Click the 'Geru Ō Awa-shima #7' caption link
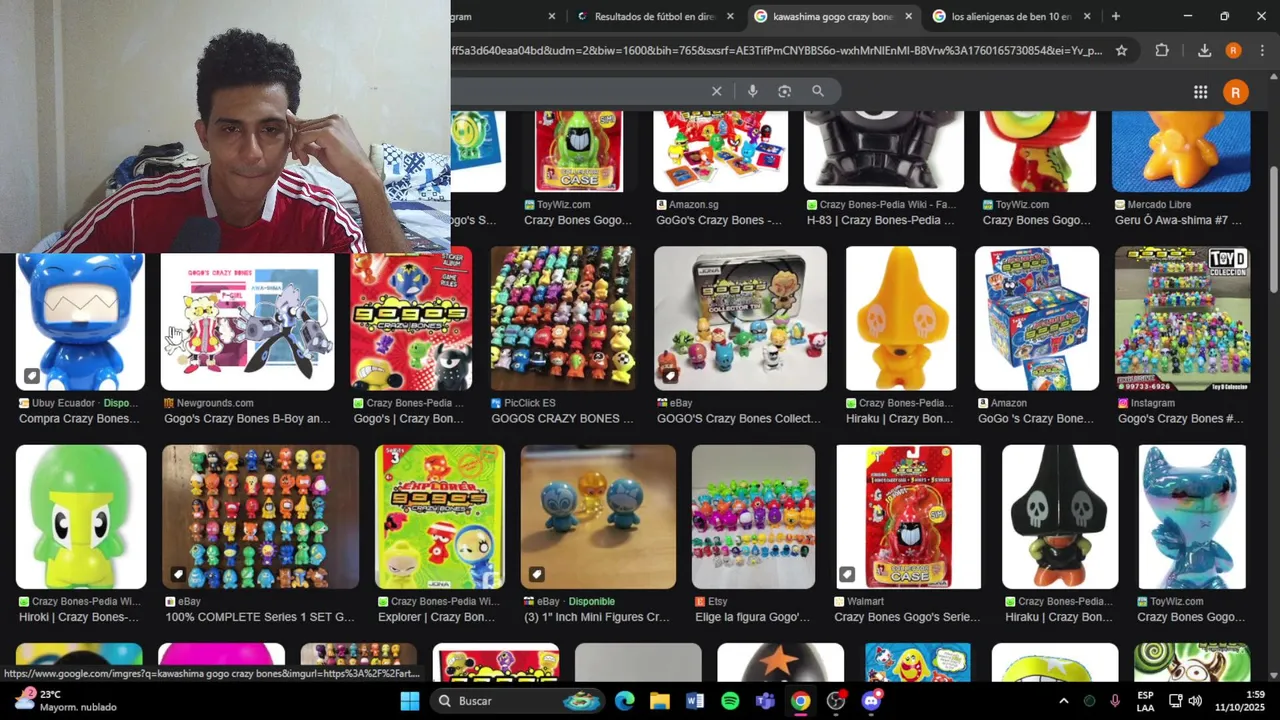This screenshot has width=1280, height=720. 1178,220
